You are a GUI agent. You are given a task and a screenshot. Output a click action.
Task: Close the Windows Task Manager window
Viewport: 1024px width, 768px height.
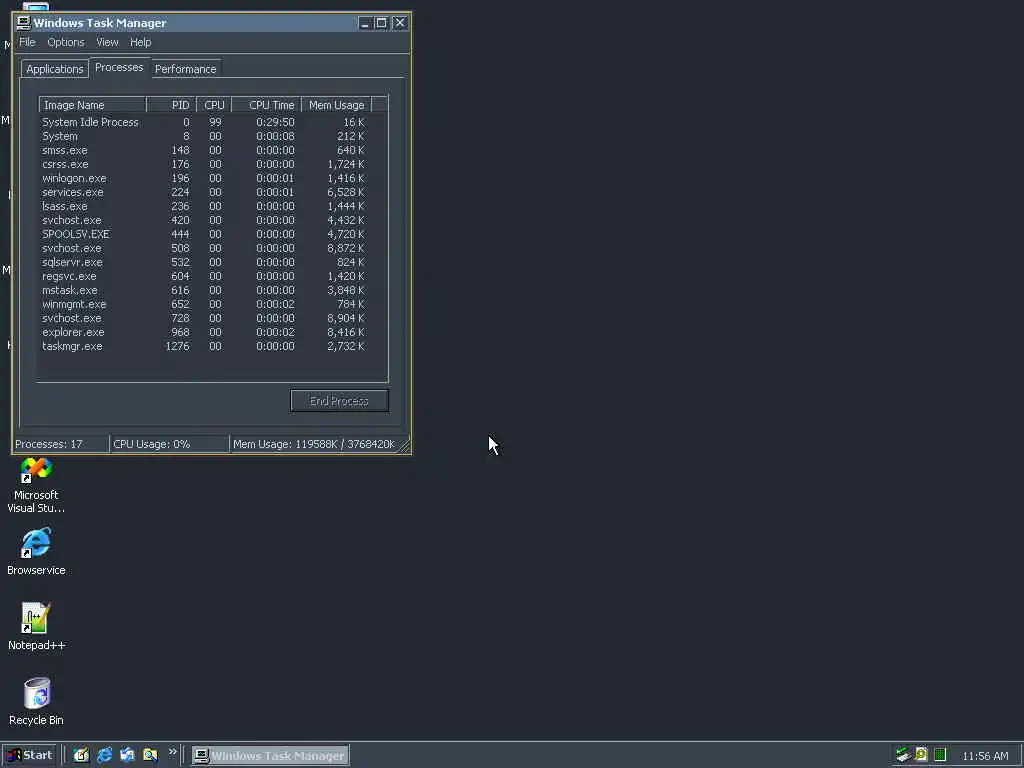tap(400, 23)
